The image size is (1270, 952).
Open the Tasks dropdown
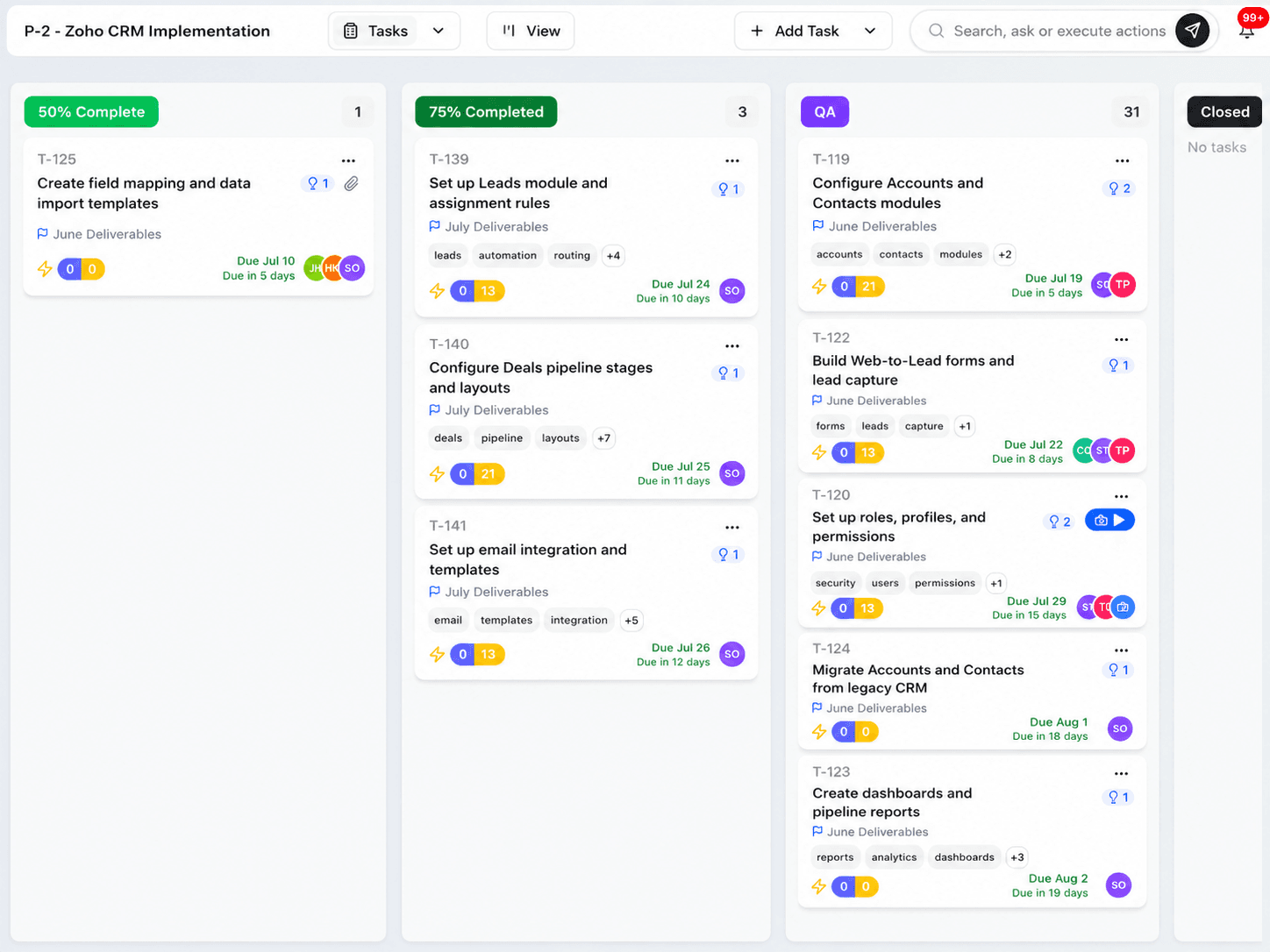click(395, 31)
